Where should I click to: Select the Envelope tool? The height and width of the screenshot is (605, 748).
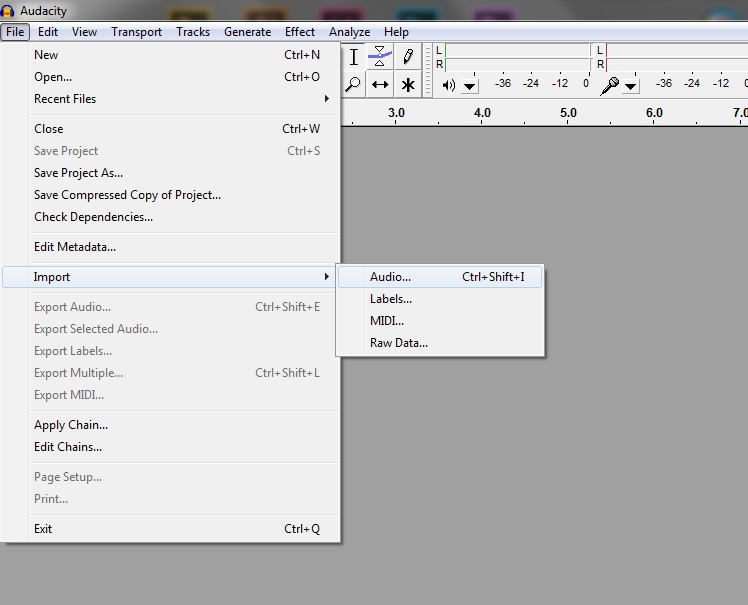380,56
